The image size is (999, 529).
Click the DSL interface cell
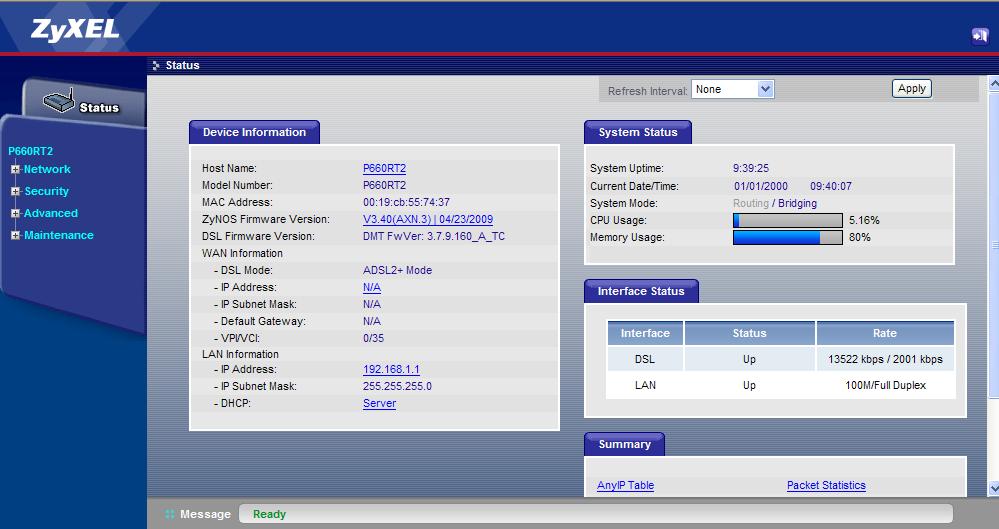tap(645, 359)
